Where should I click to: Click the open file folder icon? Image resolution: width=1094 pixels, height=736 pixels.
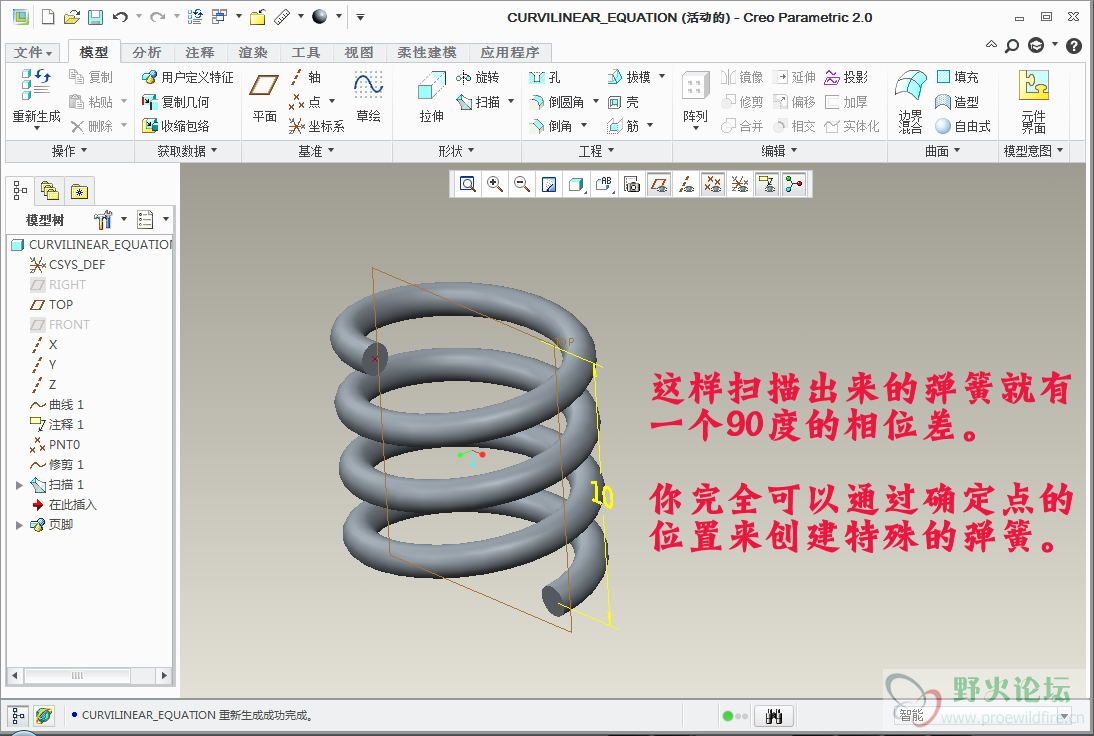coord(71,17)
